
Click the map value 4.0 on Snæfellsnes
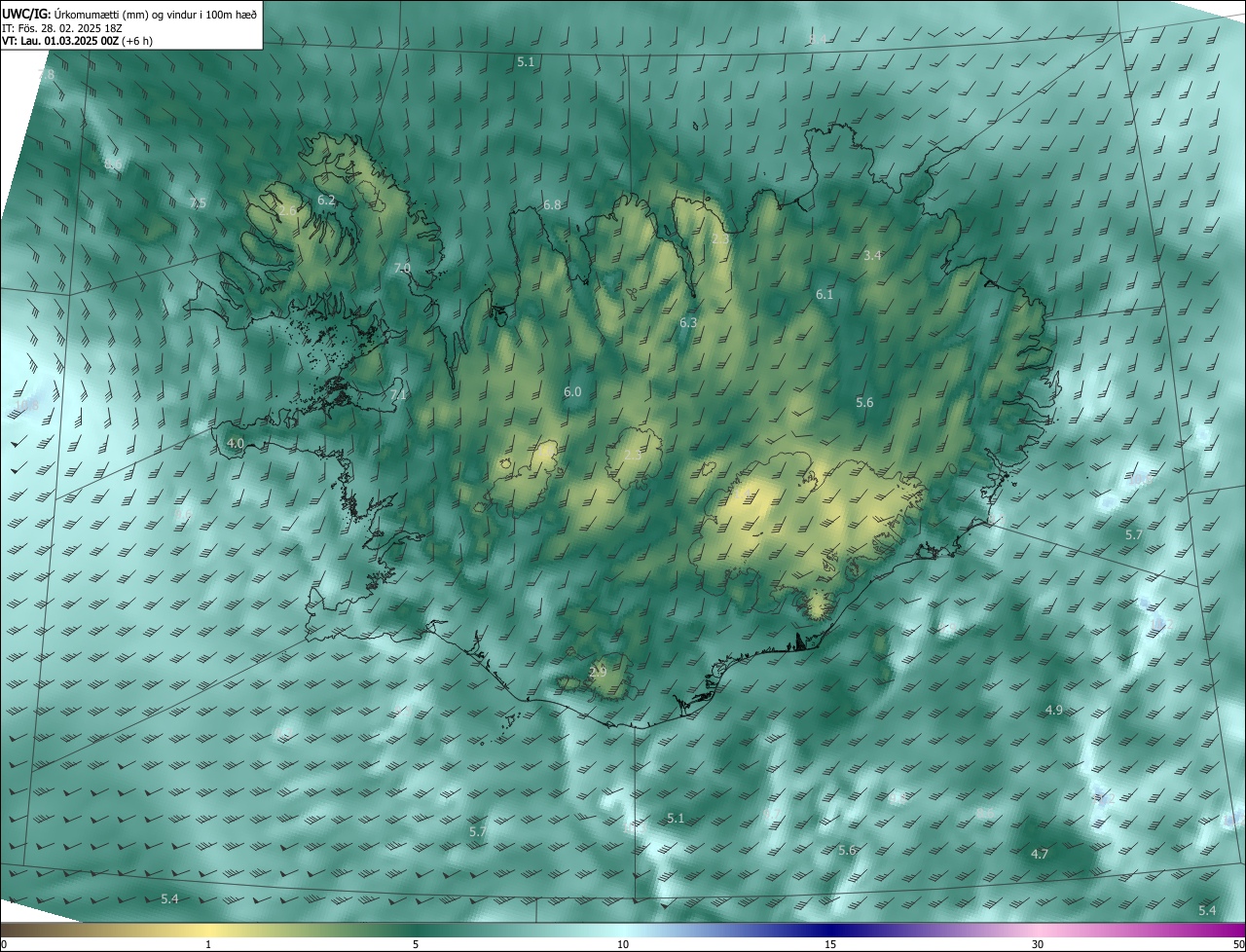click(235, 443)
